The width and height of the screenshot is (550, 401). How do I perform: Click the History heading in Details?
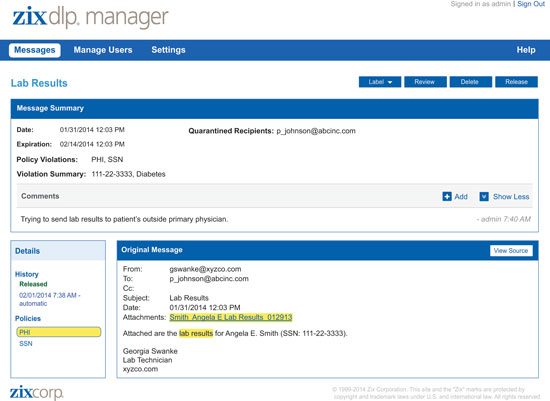pos(27,274)
